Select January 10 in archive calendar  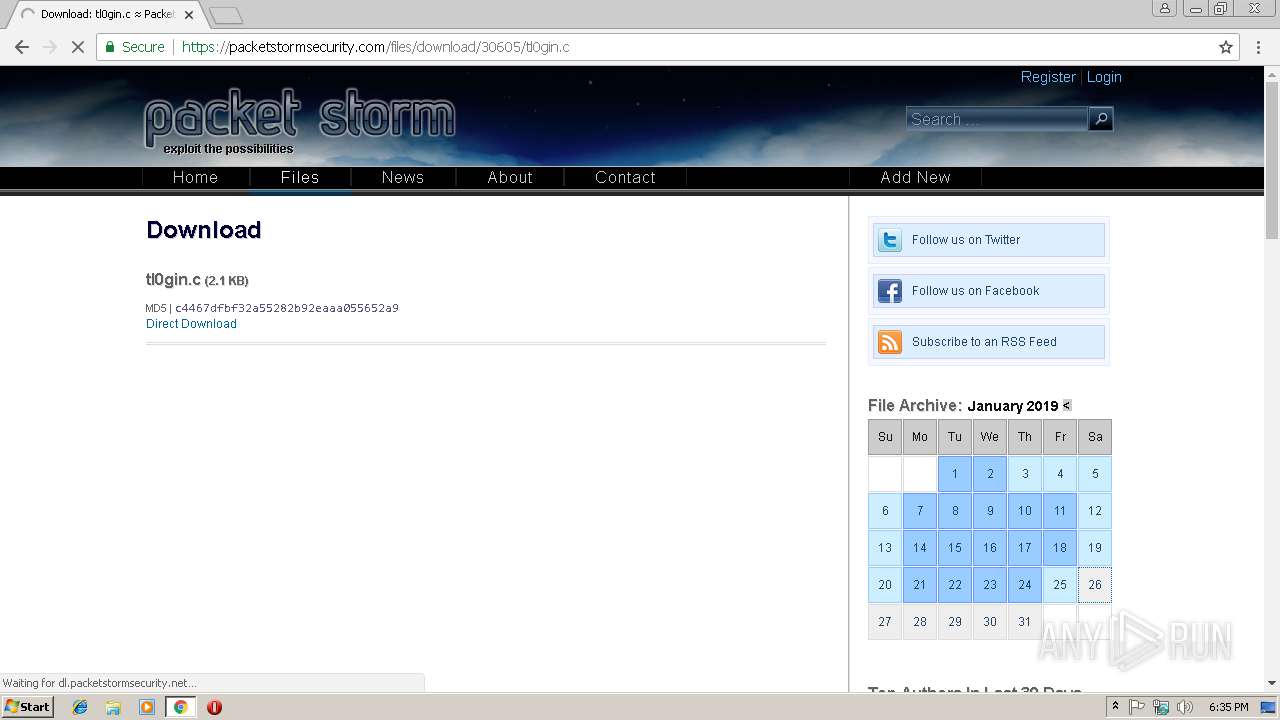(1025, 511)
